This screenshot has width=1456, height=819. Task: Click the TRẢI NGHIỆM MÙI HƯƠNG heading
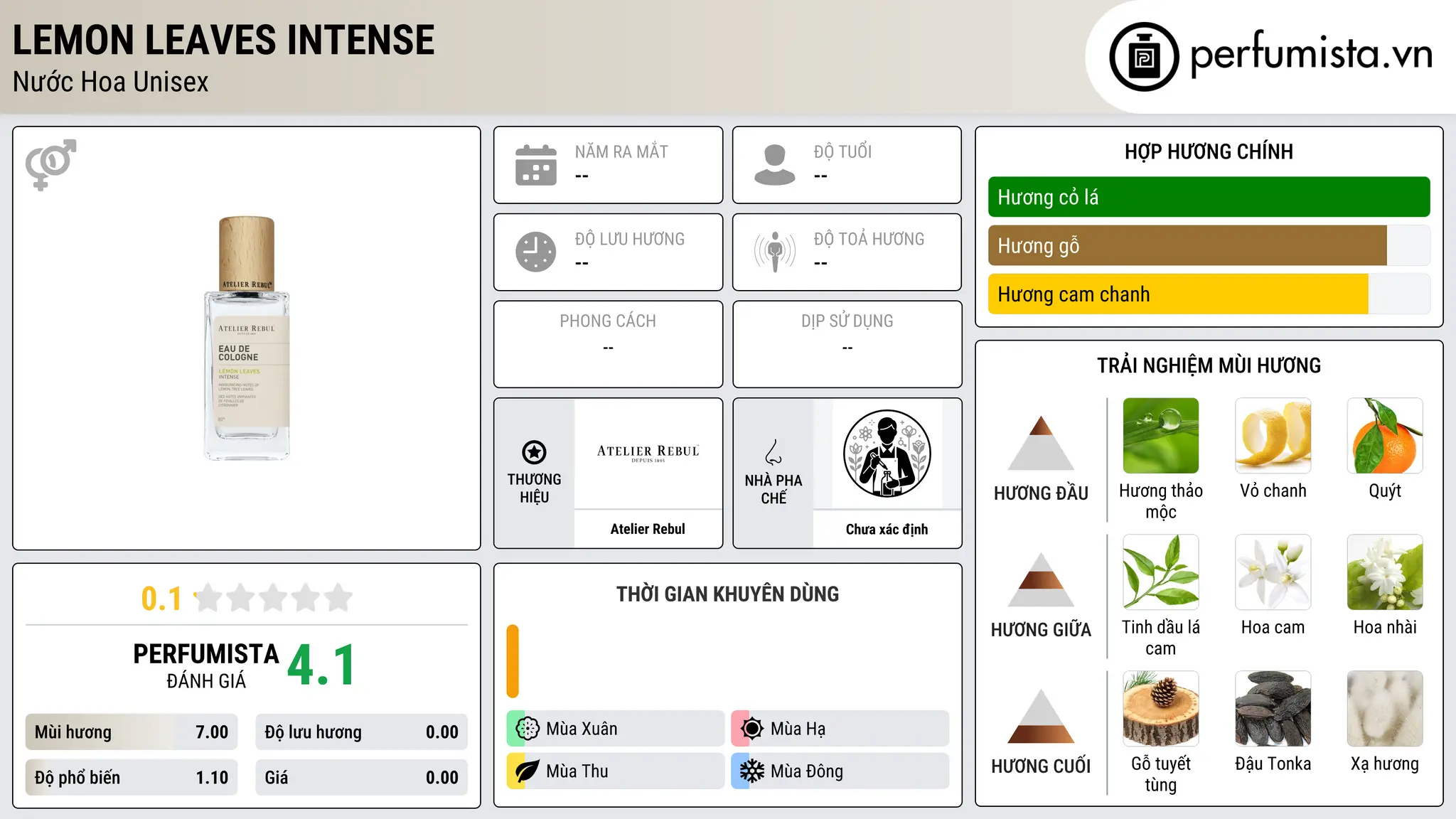(1209, 365)
